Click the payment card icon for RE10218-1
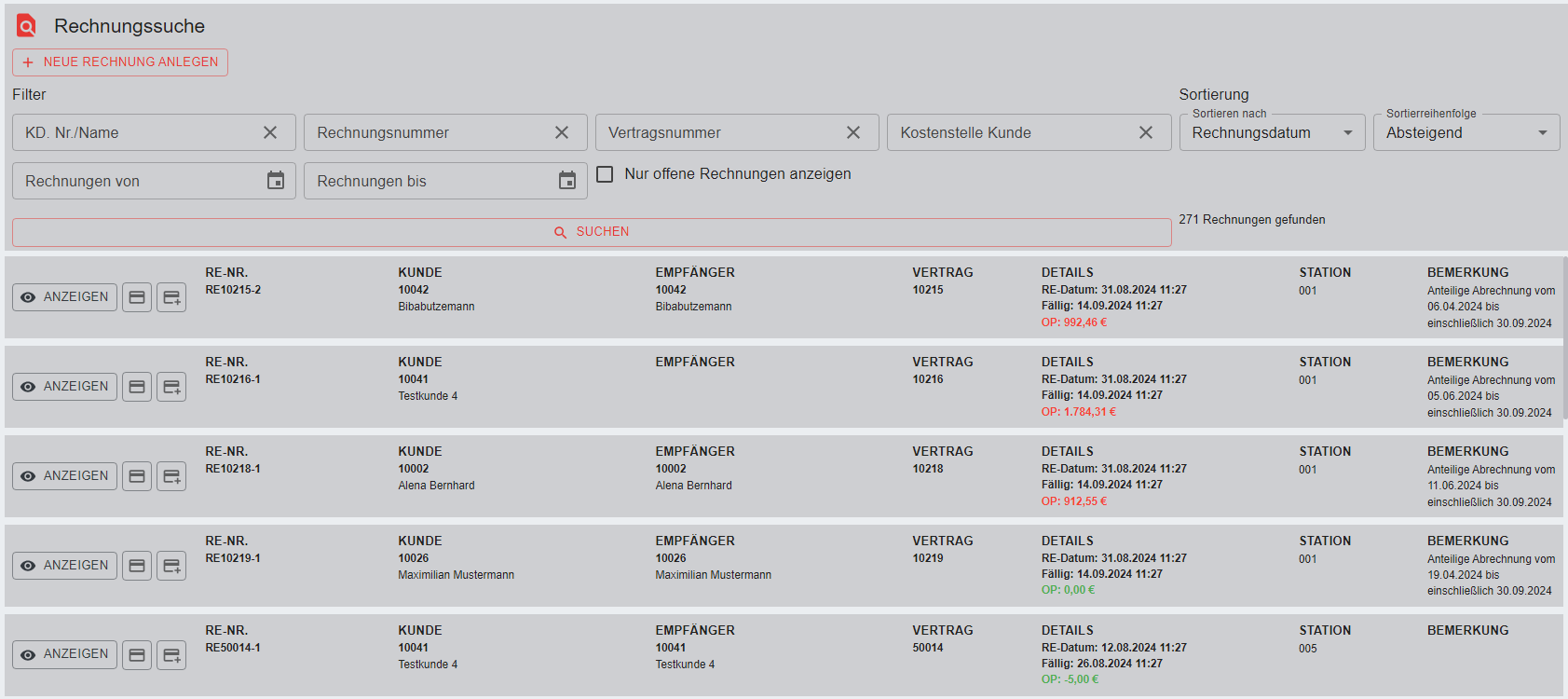 (x=137, y=476)
